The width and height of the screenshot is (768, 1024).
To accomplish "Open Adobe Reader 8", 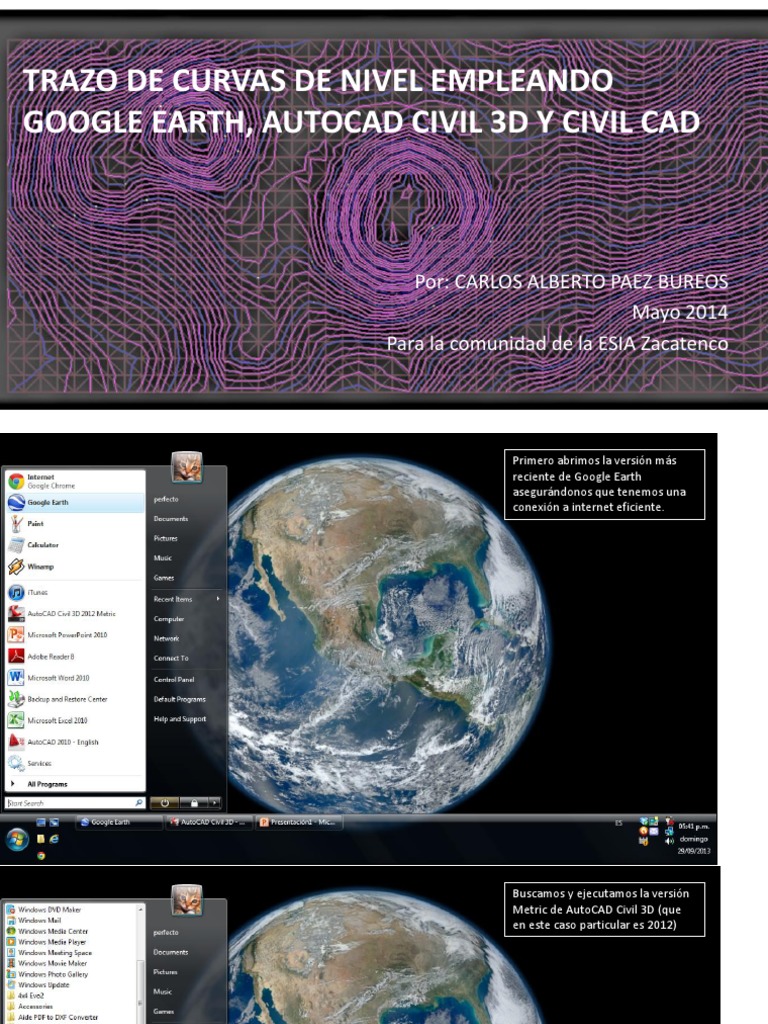I will (74, 656).
